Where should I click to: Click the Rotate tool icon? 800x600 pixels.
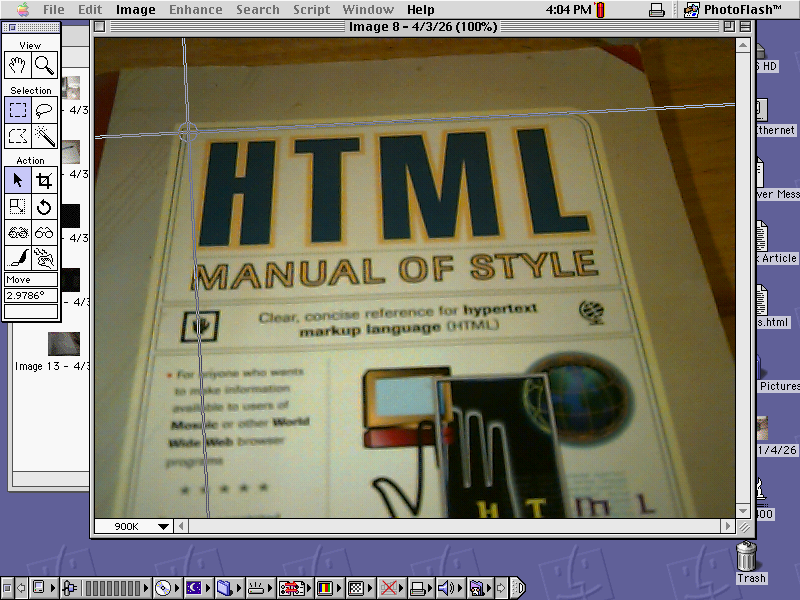tap(44, 207)
